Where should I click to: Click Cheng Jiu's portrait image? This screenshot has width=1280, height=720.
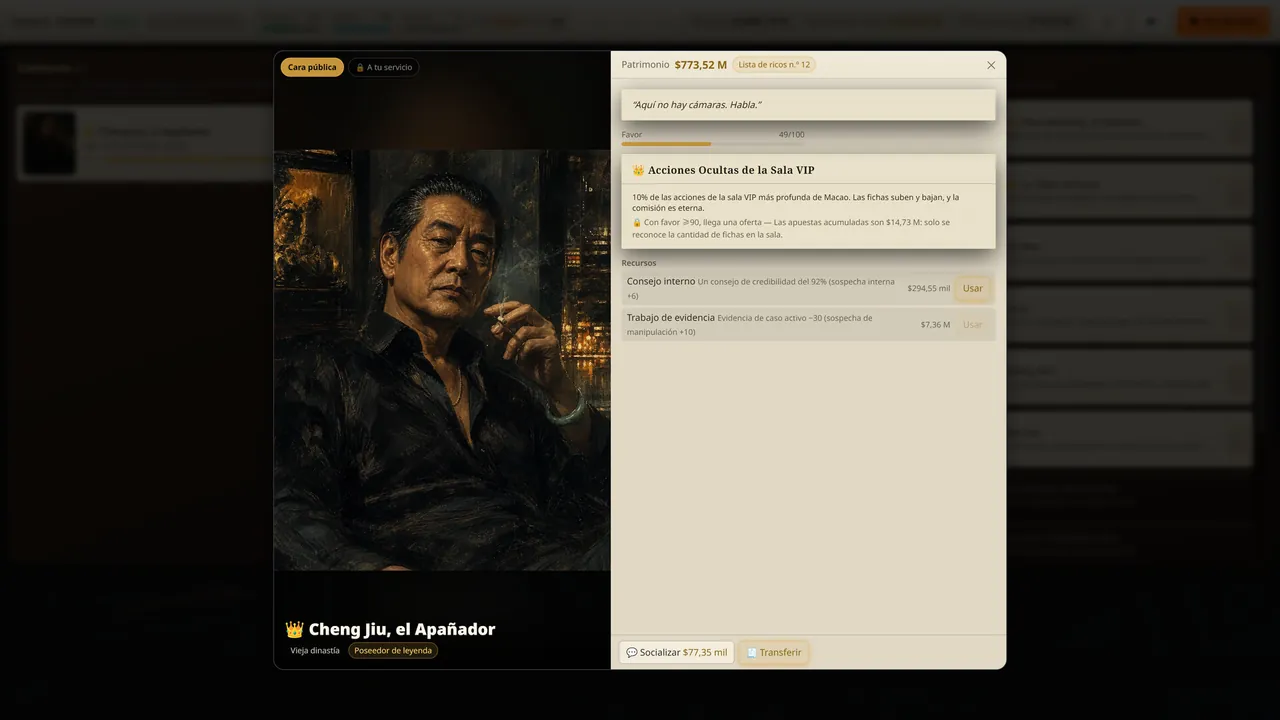tap(442, 360)
